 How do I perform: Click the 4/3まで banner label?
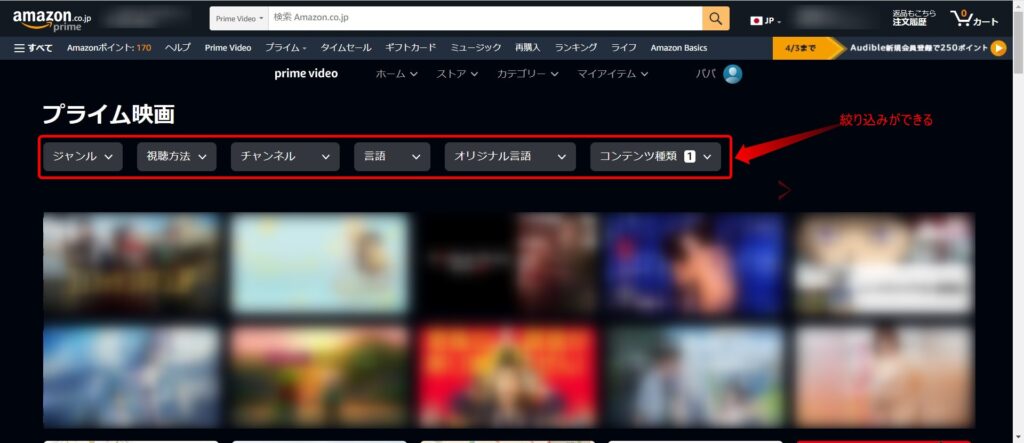[x=800, y=48]
